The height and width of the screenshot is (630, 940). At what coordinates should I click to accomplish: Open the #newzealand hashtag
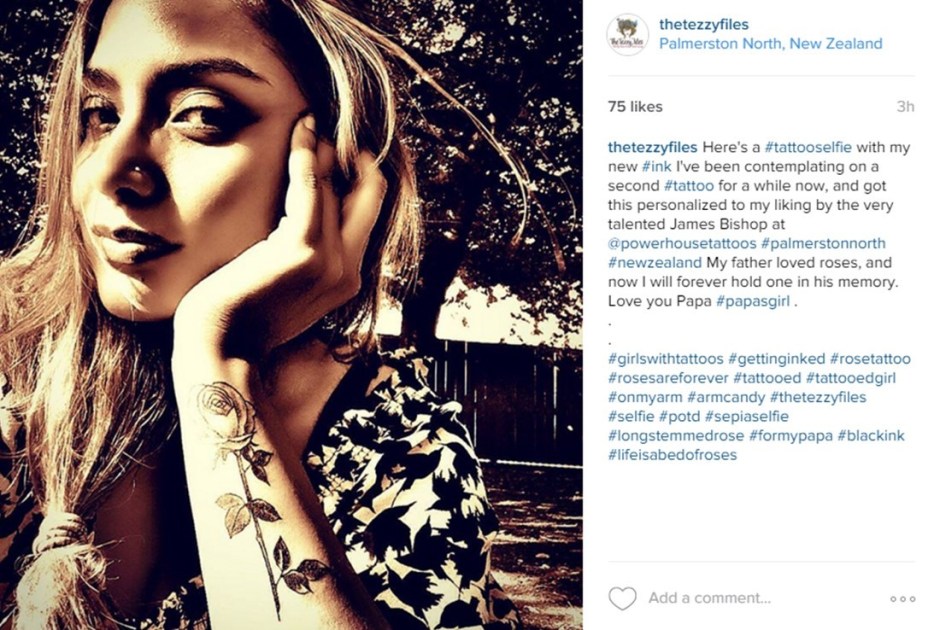coord(655,263)
